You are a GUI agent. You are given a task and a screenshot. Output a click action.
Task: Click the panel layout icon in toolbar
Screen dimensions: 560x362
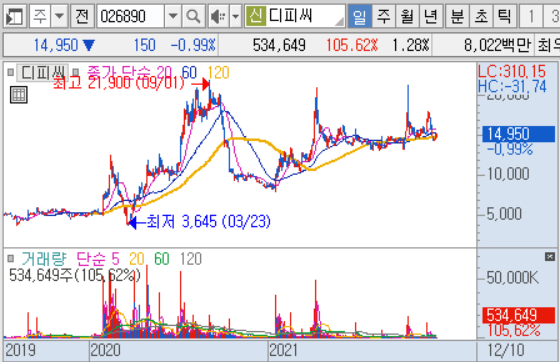point(15,16)
